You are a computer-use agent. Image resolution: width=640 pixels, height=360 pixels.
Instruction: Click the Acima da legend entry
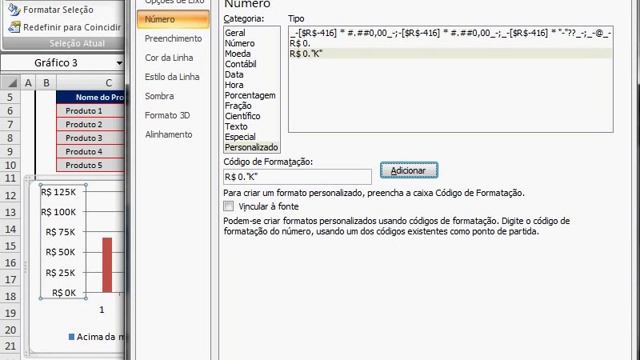click(x=97, y=337)
